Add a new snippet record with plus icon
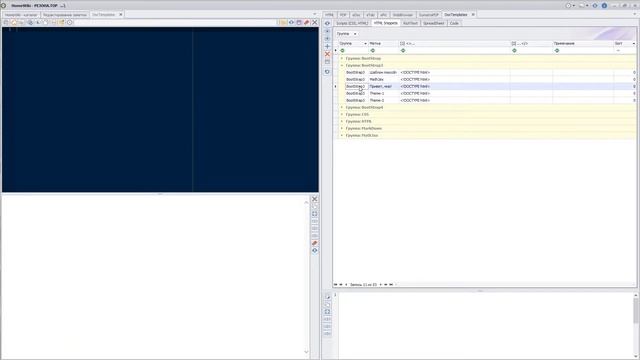This screenshot has width=640, height=360. tap(327, 46)
